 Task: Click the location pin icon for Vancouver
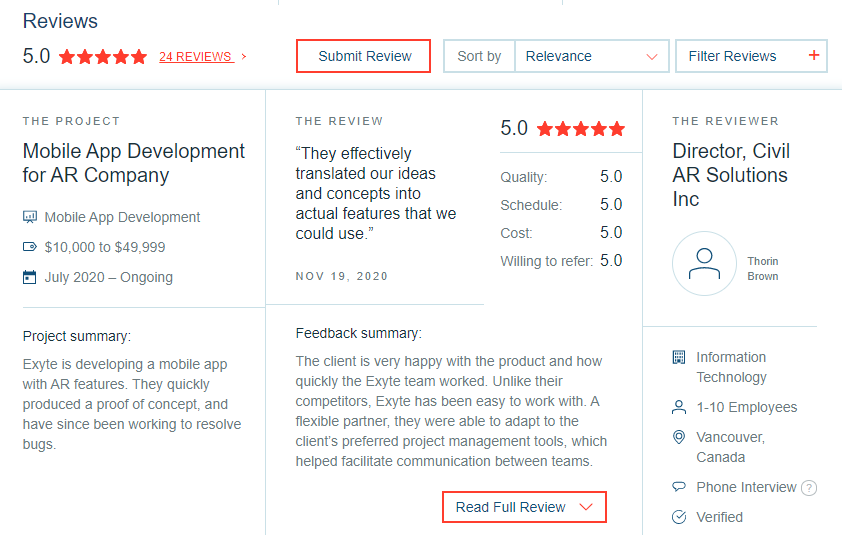coord(679,437)
